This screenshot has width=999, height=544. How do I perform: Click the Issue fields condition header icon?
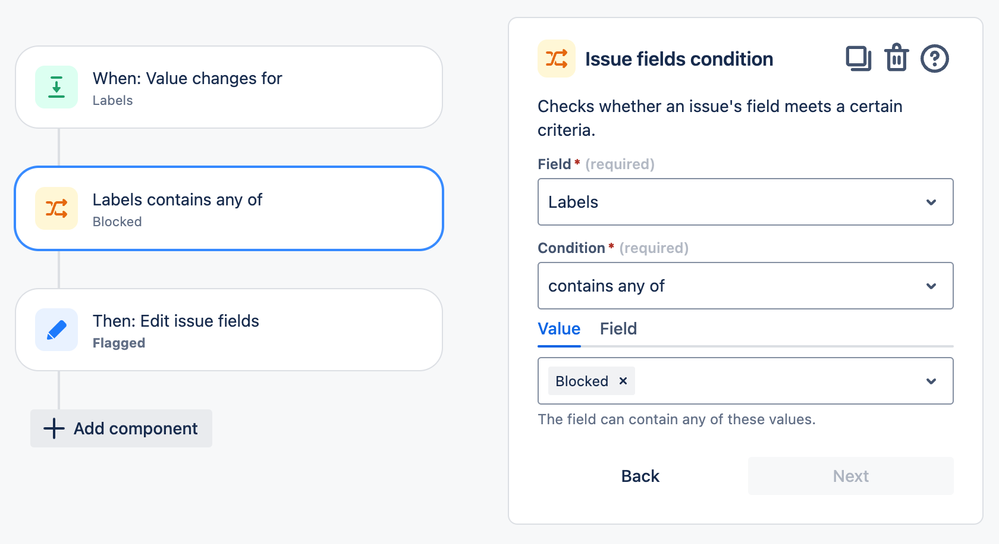coord(556,59)
